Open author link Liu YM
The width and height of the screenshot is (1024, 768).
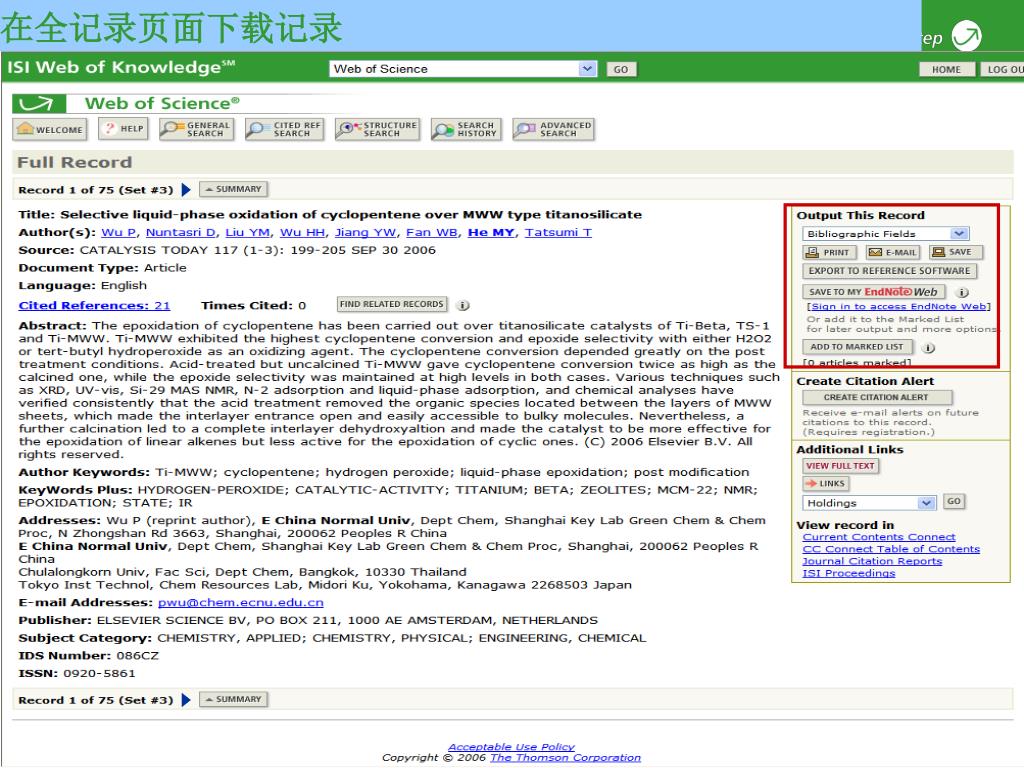[x=248, y=232]
